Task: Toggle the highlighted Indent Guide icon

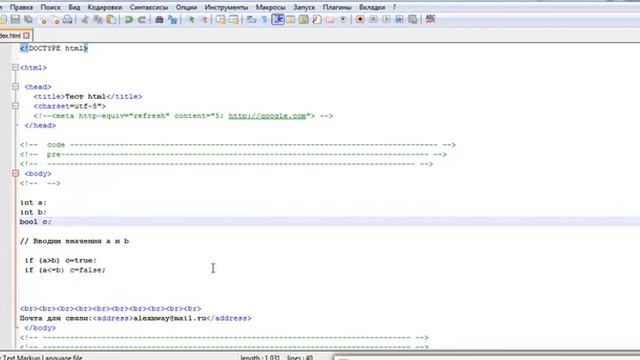Action: tap(278, 19)
